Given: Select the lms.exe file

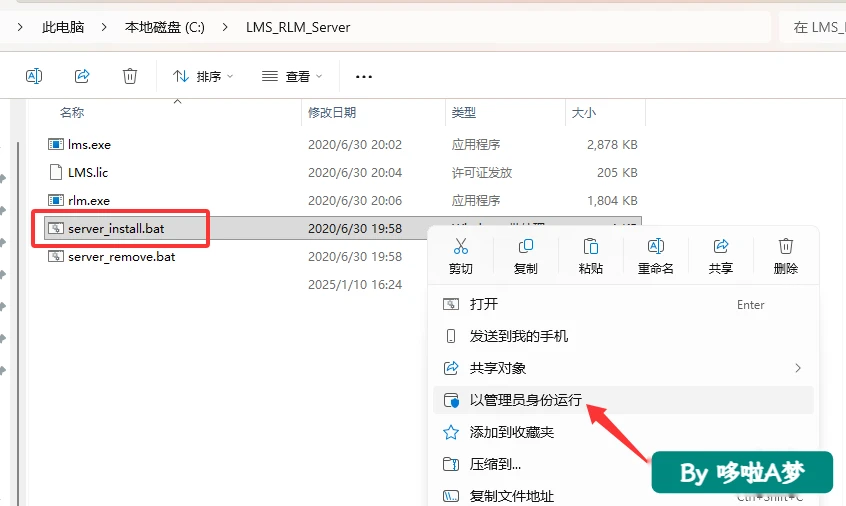Looking at the screenshot, I should (x=89, y=145).
